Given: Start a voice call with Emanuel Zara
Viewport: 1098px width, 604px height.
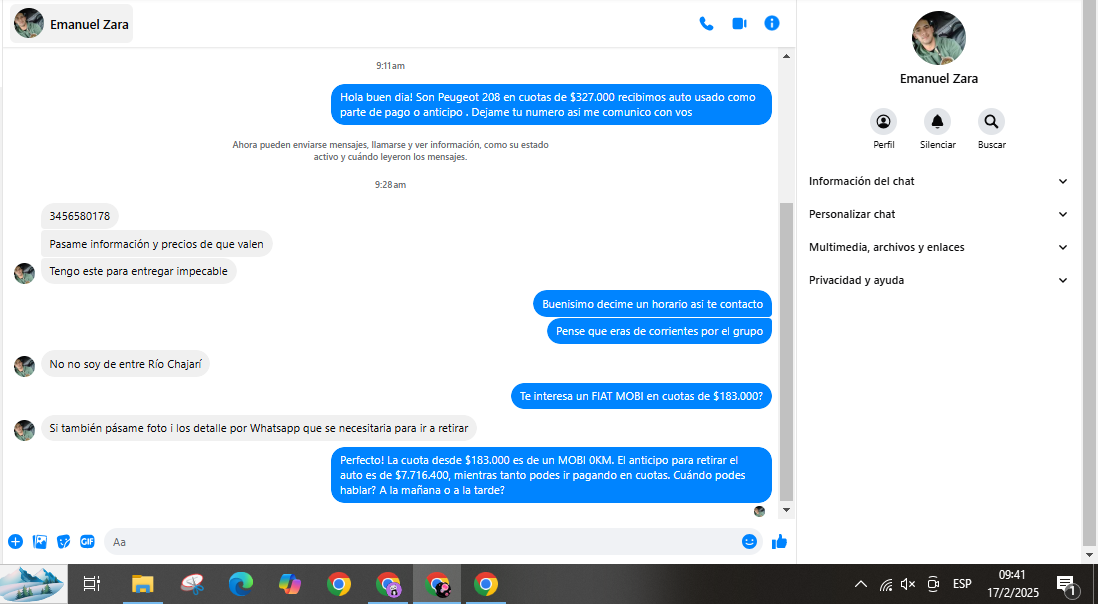Looking at the screenshot, I should click(x=706, y=24).
